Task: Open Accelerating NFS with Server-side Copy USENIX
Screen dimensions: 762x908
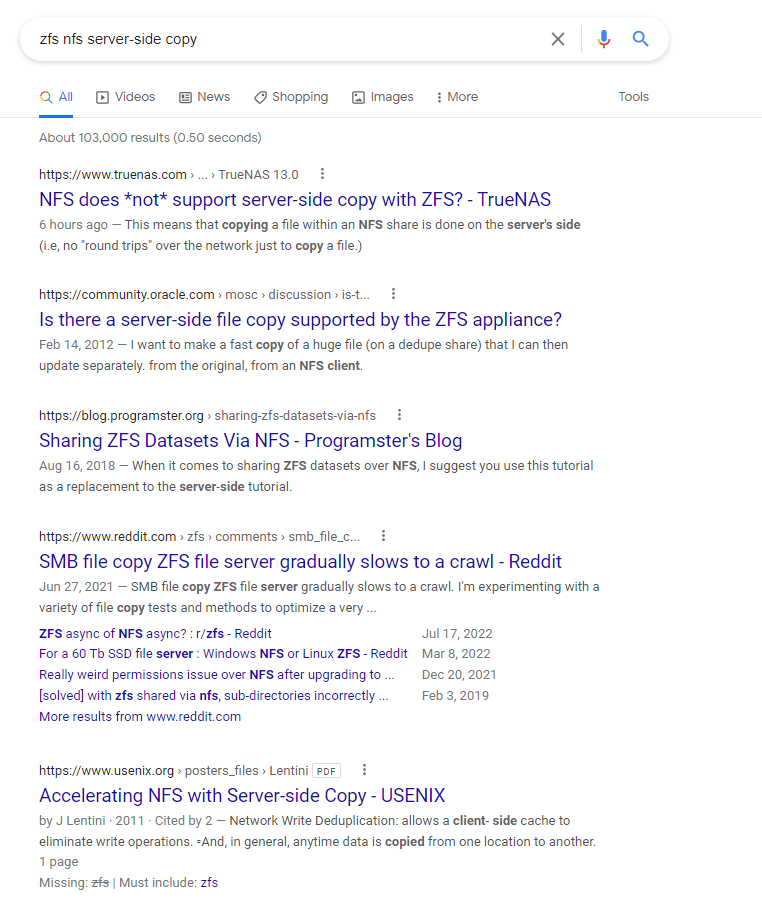Action: point(242,796)
